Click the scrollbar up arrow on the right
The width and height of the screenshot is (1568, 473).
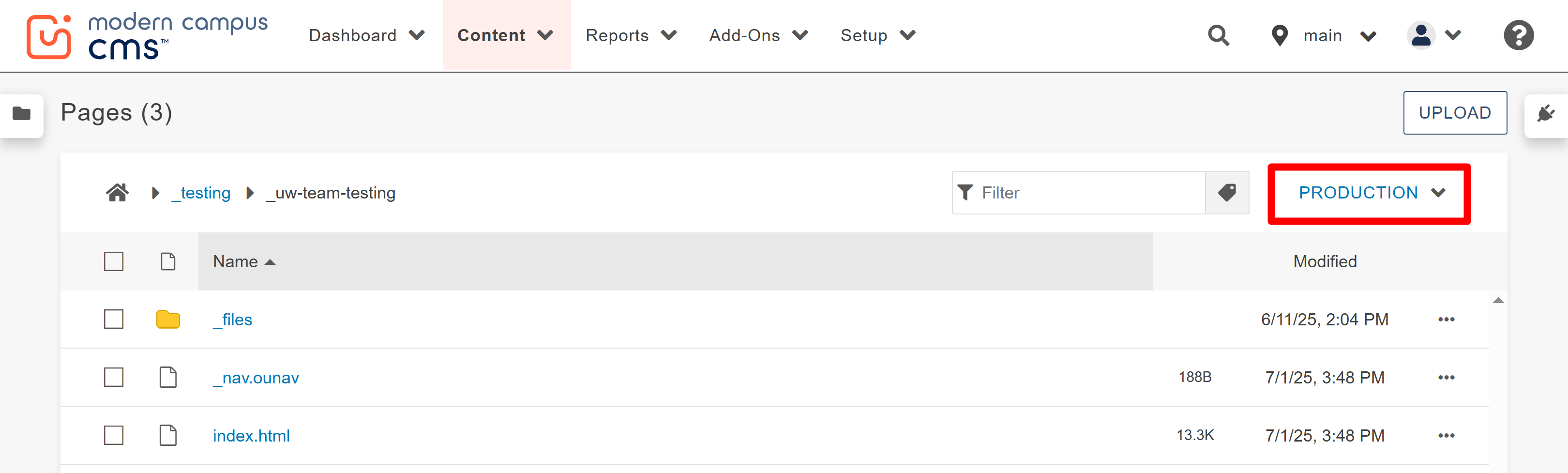[1498, 300]
